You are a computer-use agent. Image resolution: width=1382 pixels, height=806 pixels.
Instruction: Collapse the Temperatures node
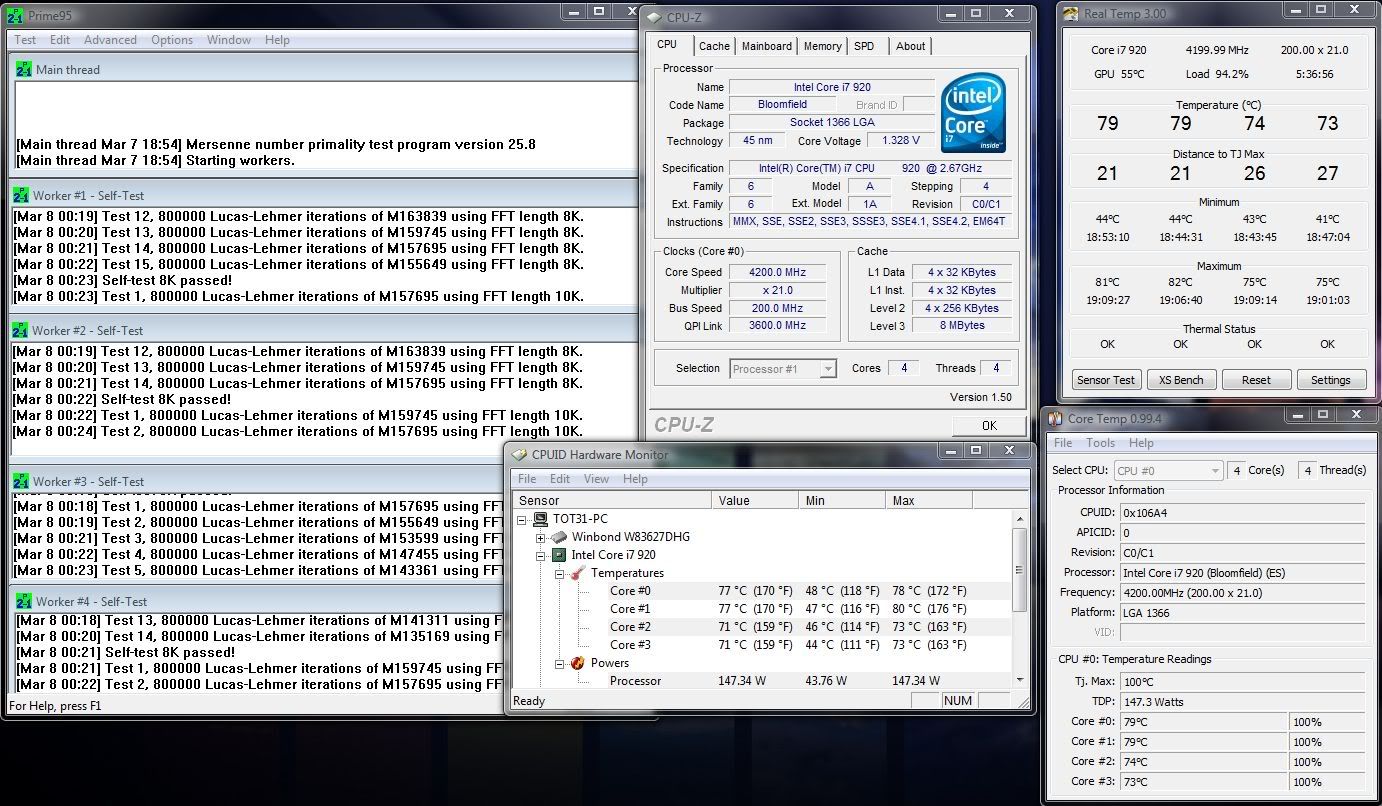point(560,573)
